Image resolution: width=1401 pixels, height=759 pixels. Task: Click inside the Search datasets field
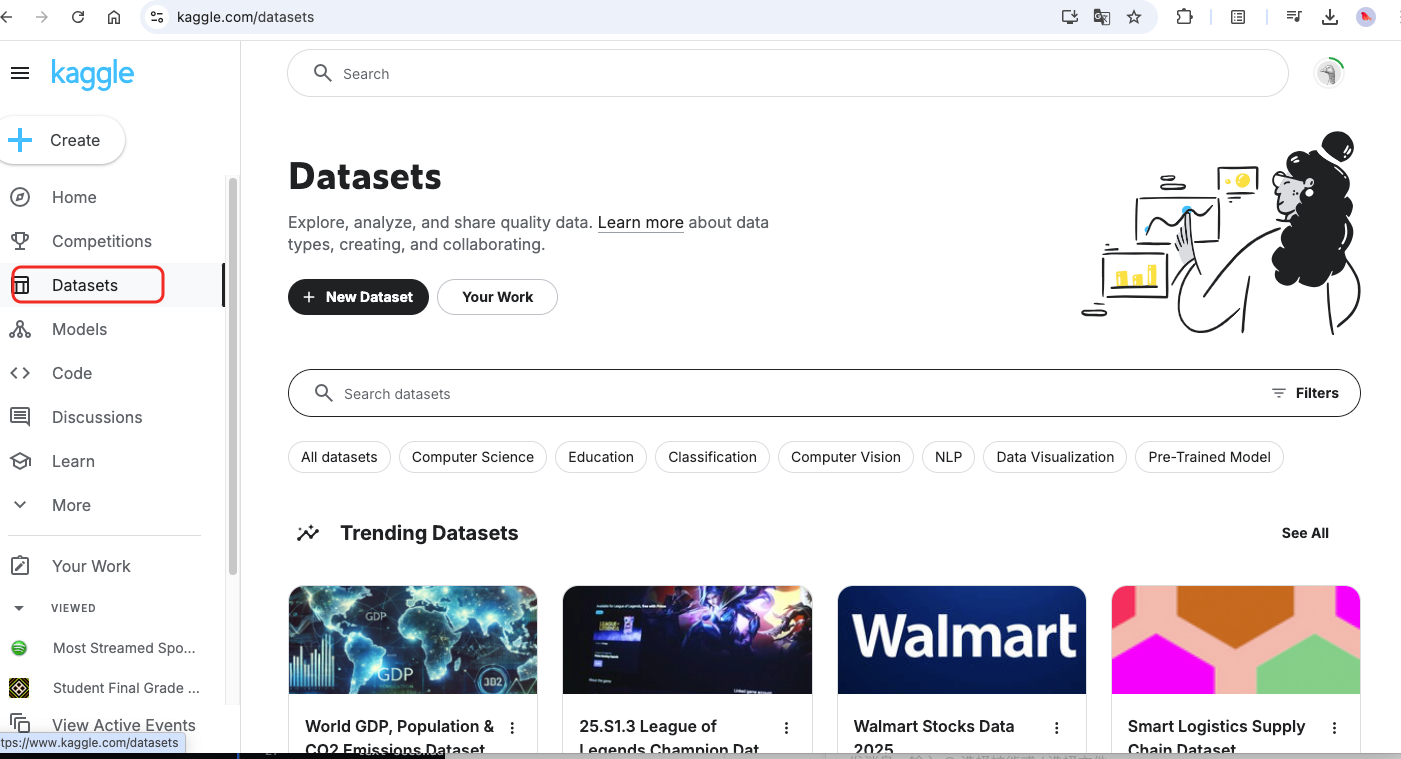click(x=600, y=393)
